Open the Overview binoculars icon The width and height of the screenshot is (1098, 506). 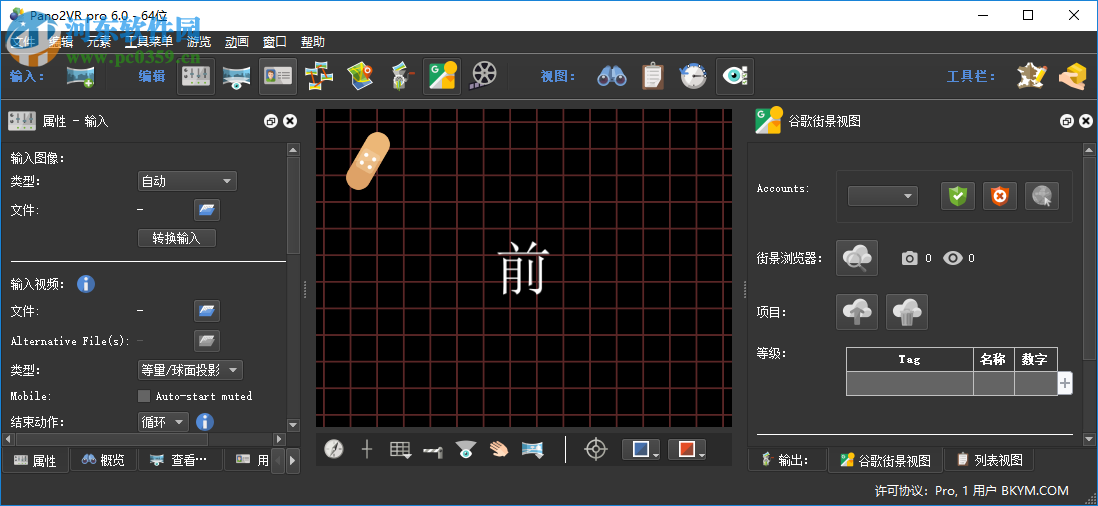(611, 76)
